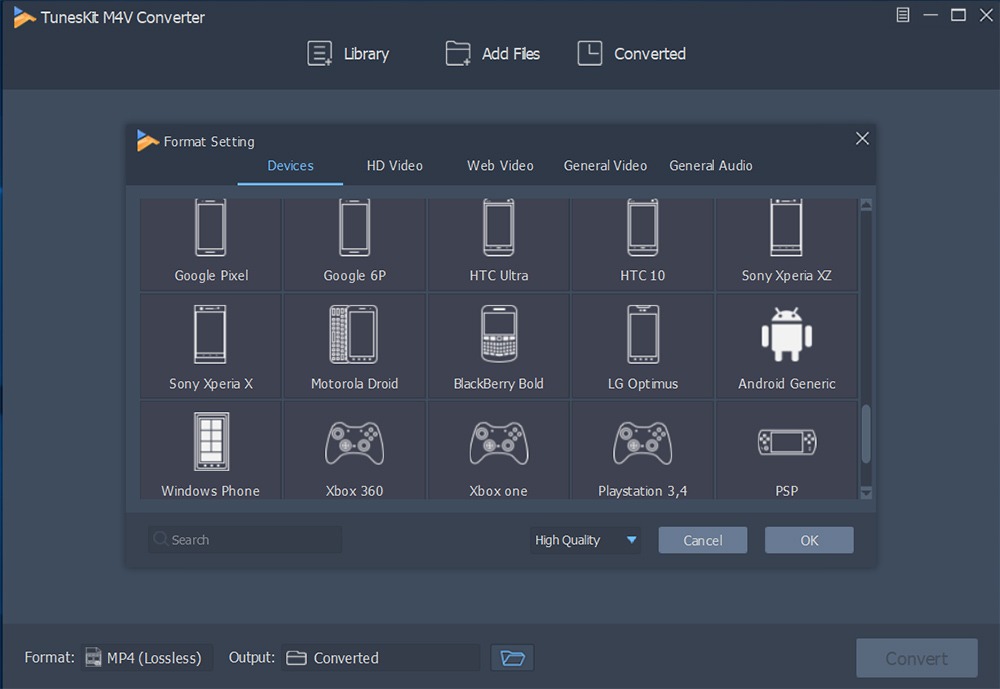Pick the Motorola Droid device preset
The width and height of the screenshot is (1000, 689).
pos(355,346)
